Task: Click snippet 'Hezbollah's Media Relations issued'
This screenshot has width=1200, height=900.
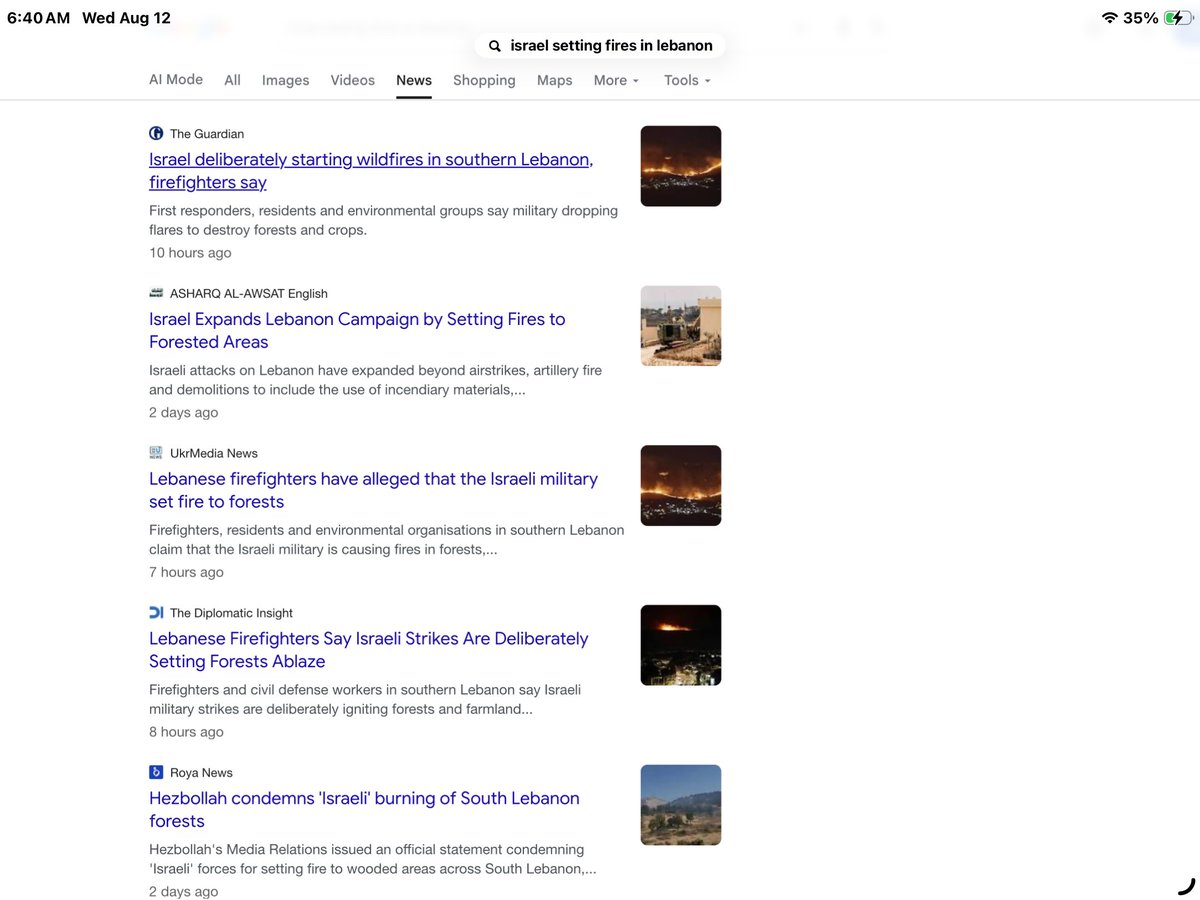Action: pos(373,859)
